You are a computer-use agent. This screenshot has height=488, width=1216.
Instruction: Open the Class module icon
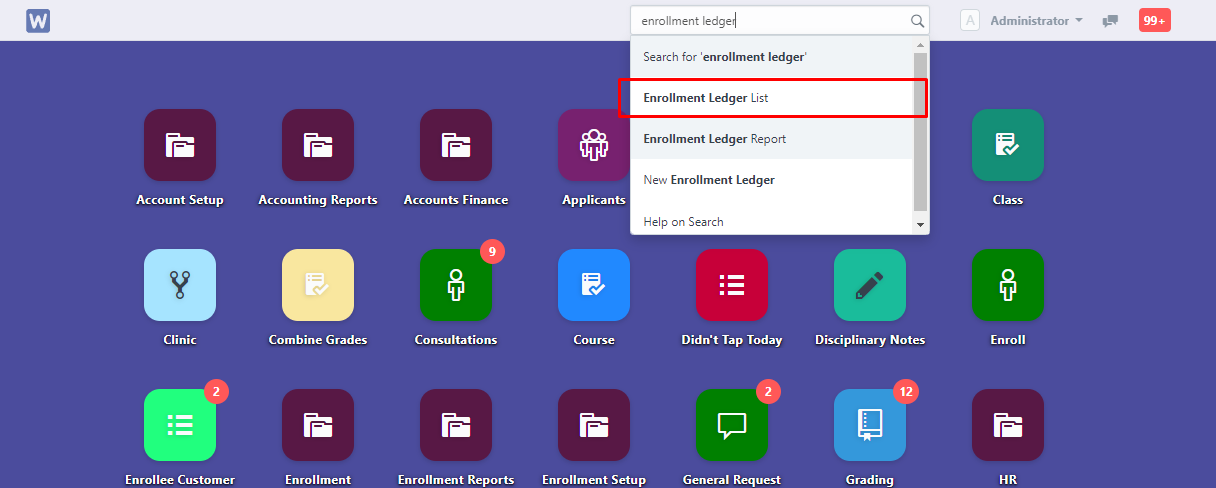1008,145
